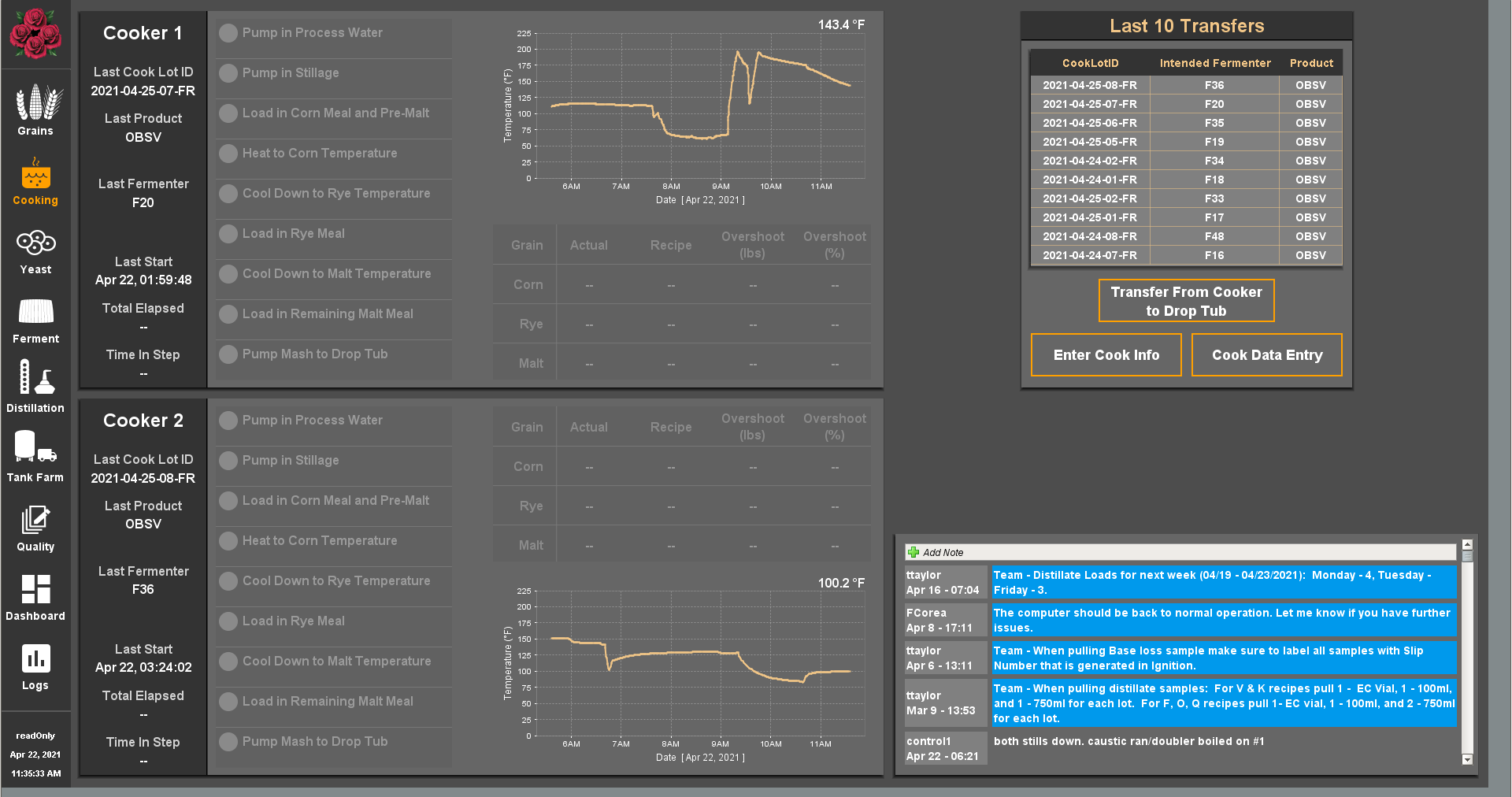Toggle Cooker 1 Cool Down to Malt indicator
This screenshot has height=797, width=1512.
tap(228, 274)
